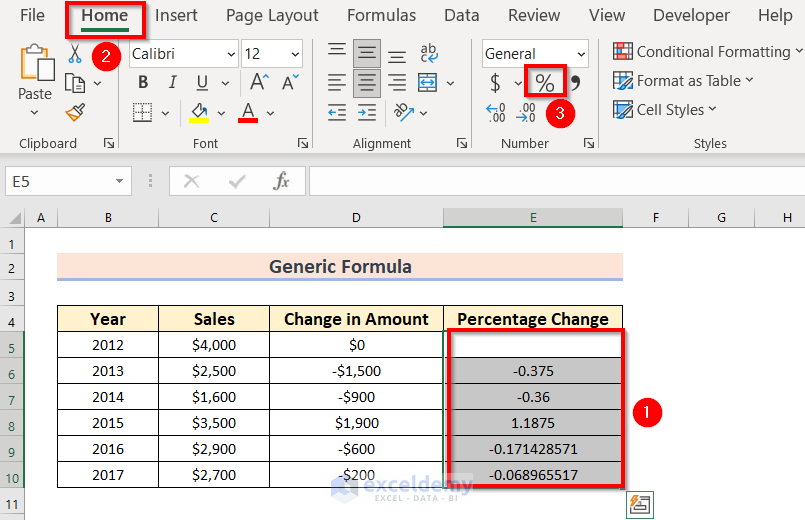Viewport: 805px width, 520px height.
Task: Click the Cut scissors icon
Action: (74, 54)
